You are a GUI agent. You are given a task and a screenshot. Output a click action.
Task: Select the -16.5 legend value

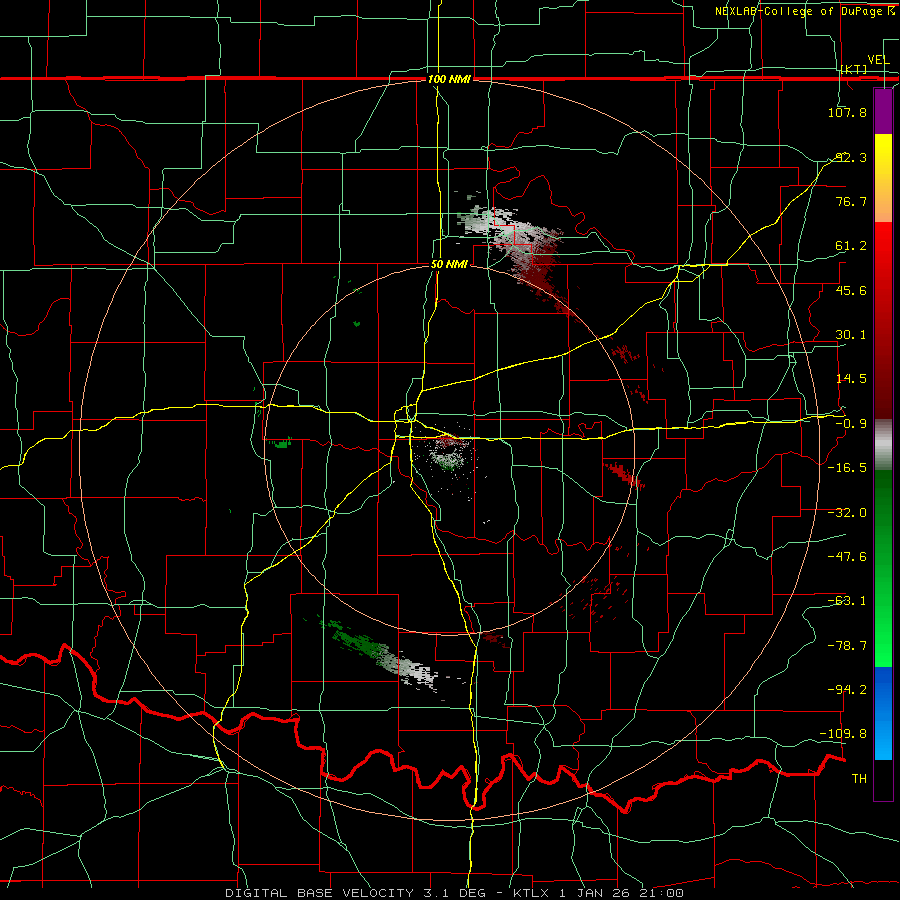847,468
